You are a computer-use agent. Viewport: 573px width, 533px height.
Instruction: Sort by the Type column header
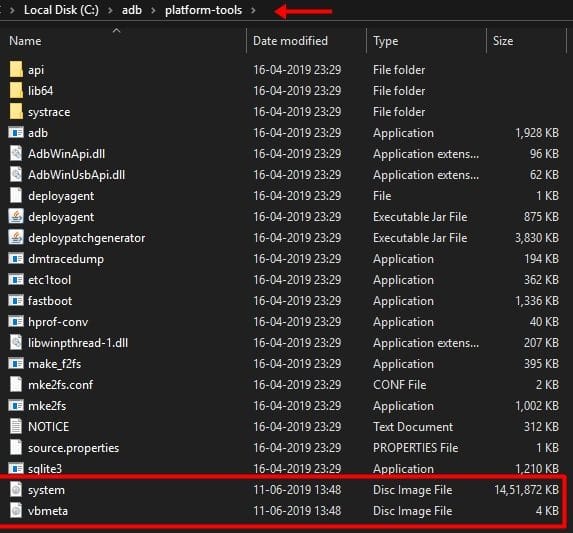(x=386, y=41)
